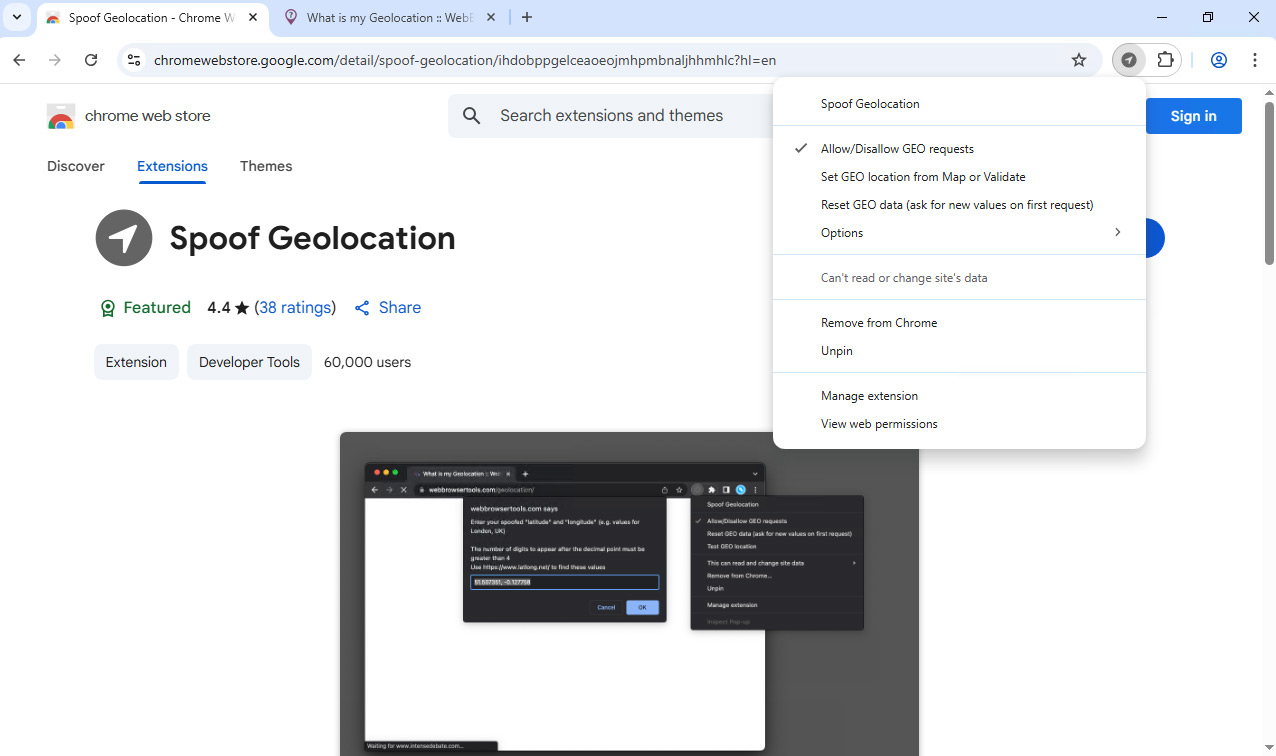Open a new tab with plus button
Viewport: 1276px width, 756px height.
click(527, 17)
